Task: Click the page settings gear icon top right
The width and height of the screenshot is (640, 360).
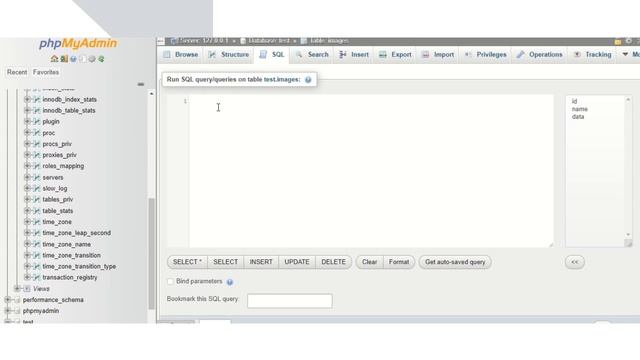Action: 629,41
